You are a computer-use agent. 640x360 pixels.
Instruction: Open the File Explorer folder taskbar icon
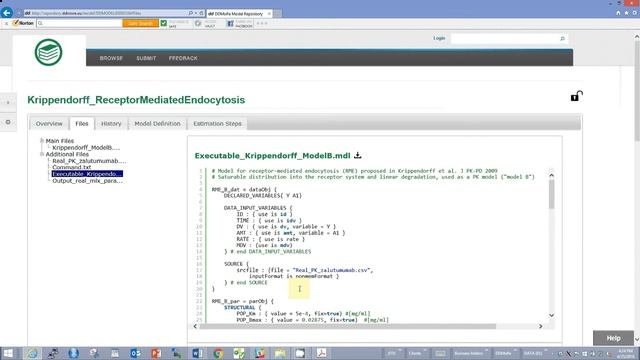tap(280, 353)
